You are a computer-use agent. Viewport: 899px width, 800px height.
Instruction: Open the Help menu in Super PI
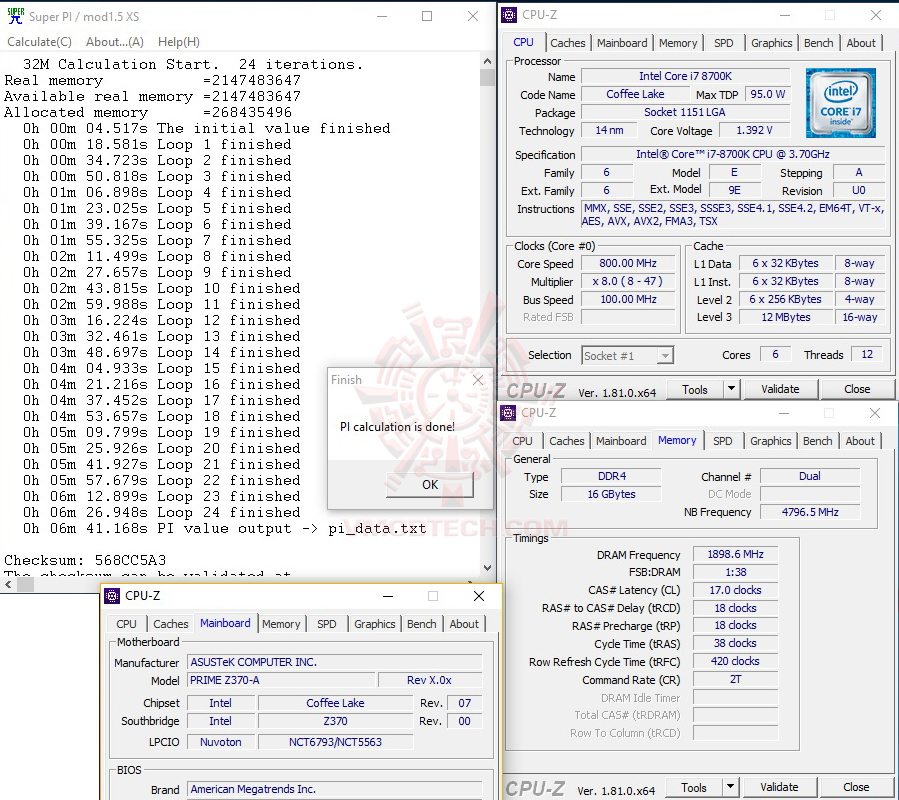(x=180, y=41)
